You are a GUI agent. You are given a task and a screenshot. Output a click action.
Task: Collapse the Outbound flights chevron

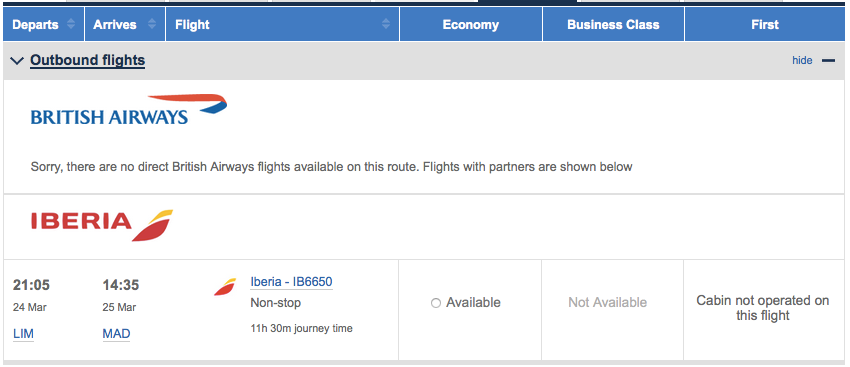click(x=17, y=61)
